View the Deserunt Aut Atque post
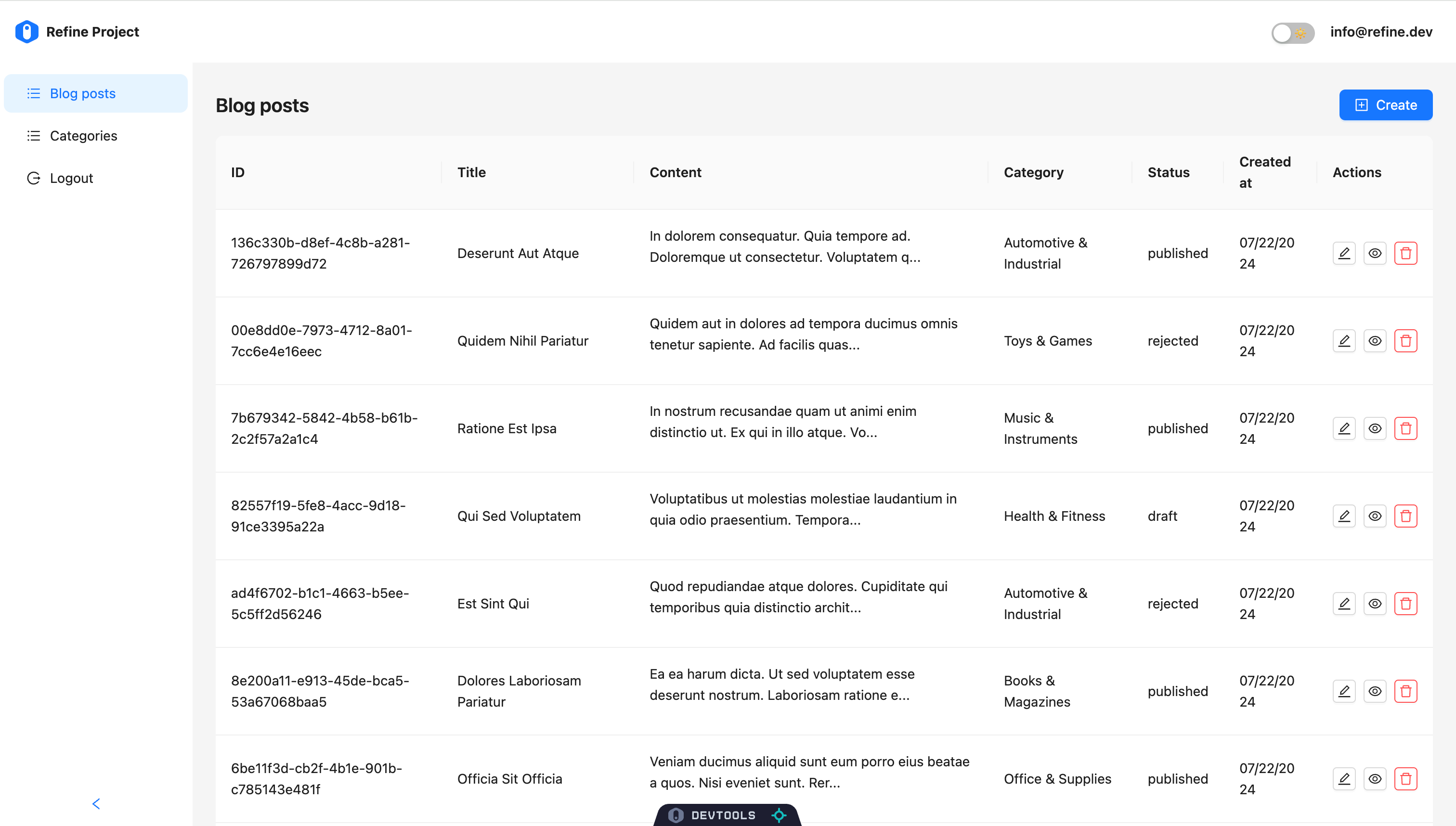 click(1374, 253)
